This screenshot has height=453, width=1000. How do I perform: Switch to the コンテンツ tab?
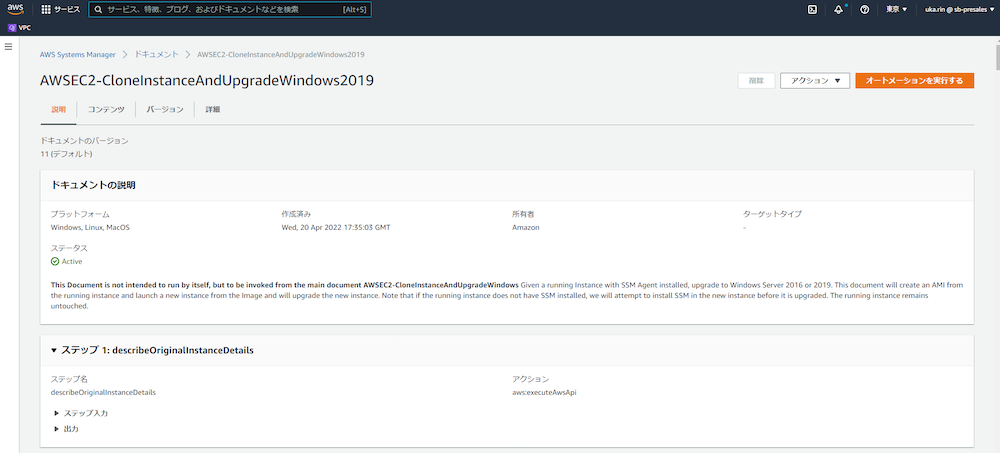click(x=106, y=109)
